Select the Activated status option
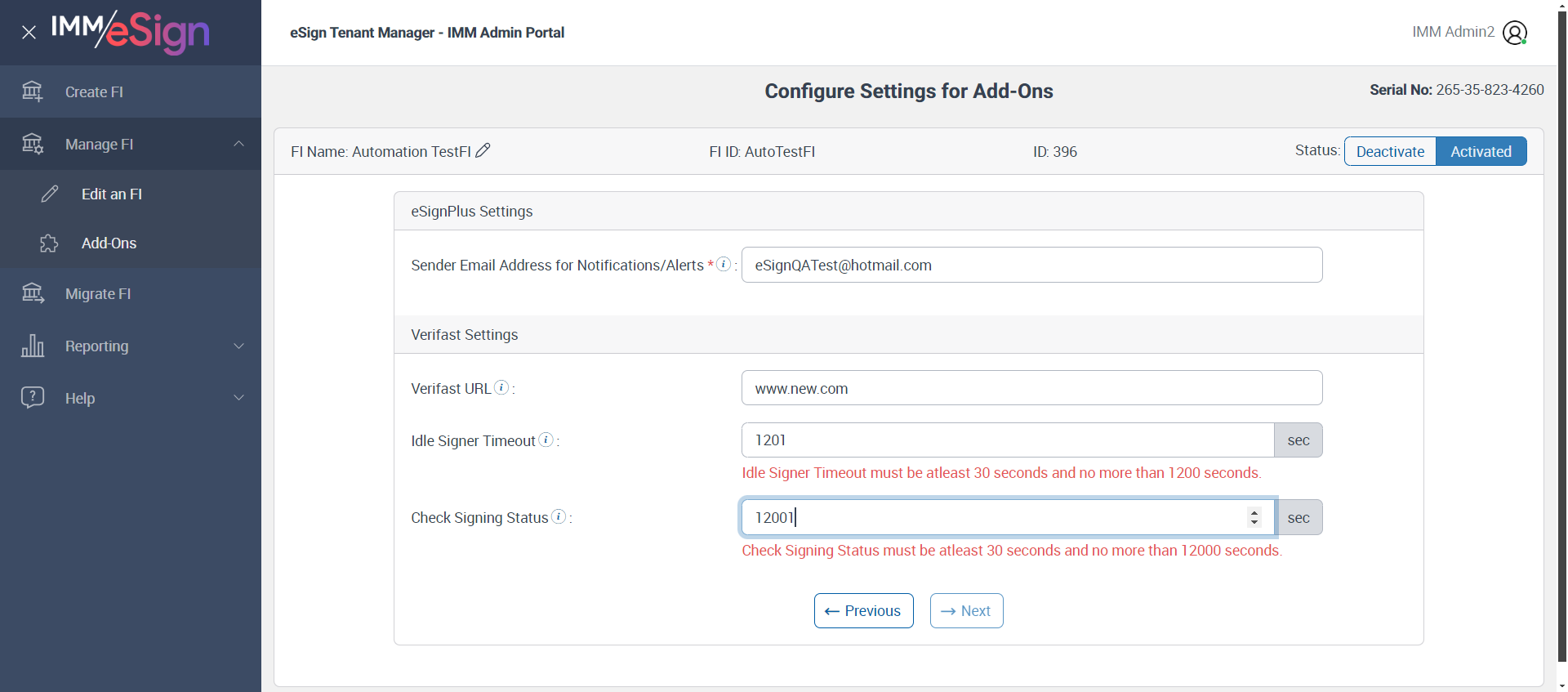The height and width of the screenshot is (692, 1568). tap(1481, 151)
